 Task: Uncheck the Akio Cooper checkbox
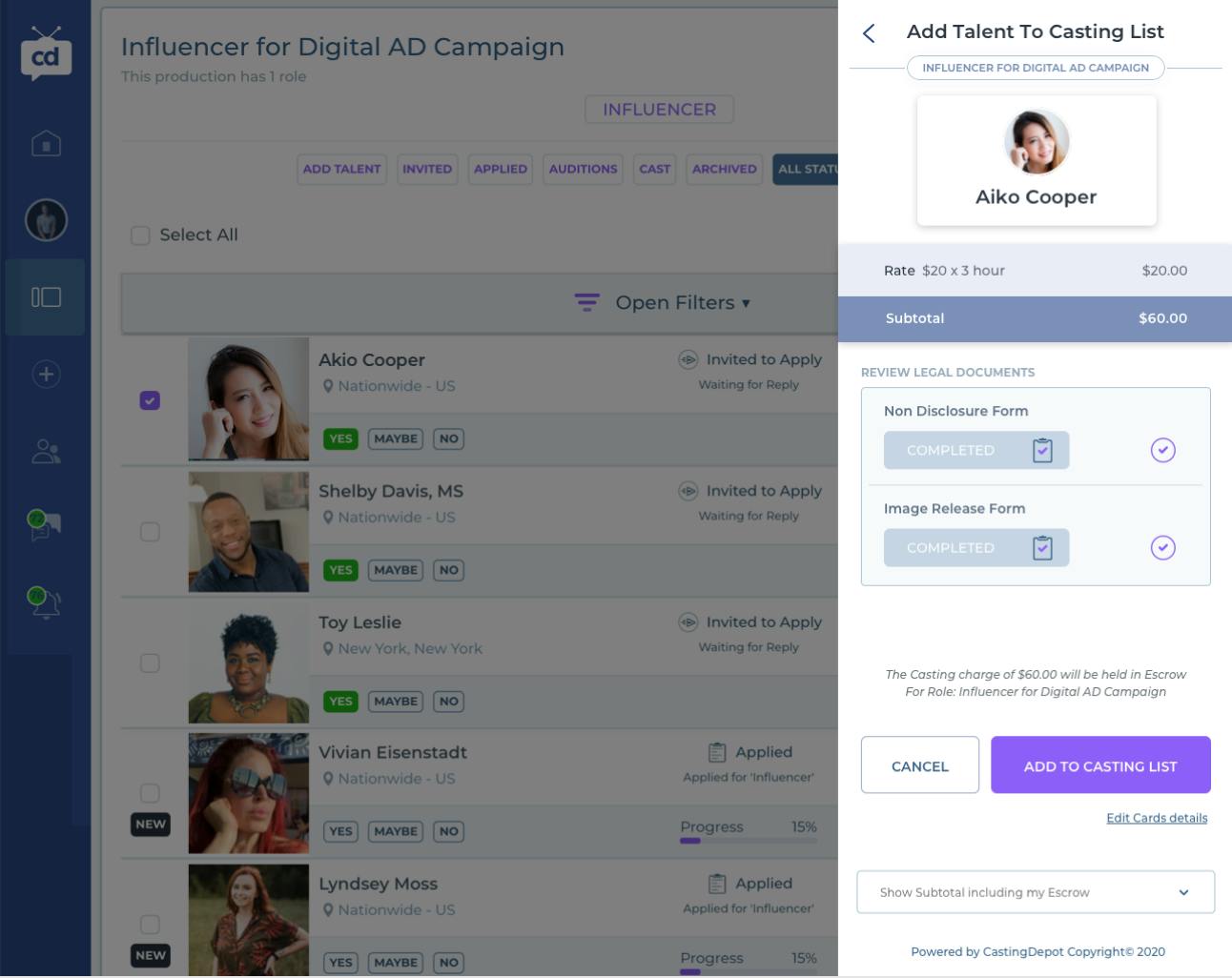click(x=150, y=400)
